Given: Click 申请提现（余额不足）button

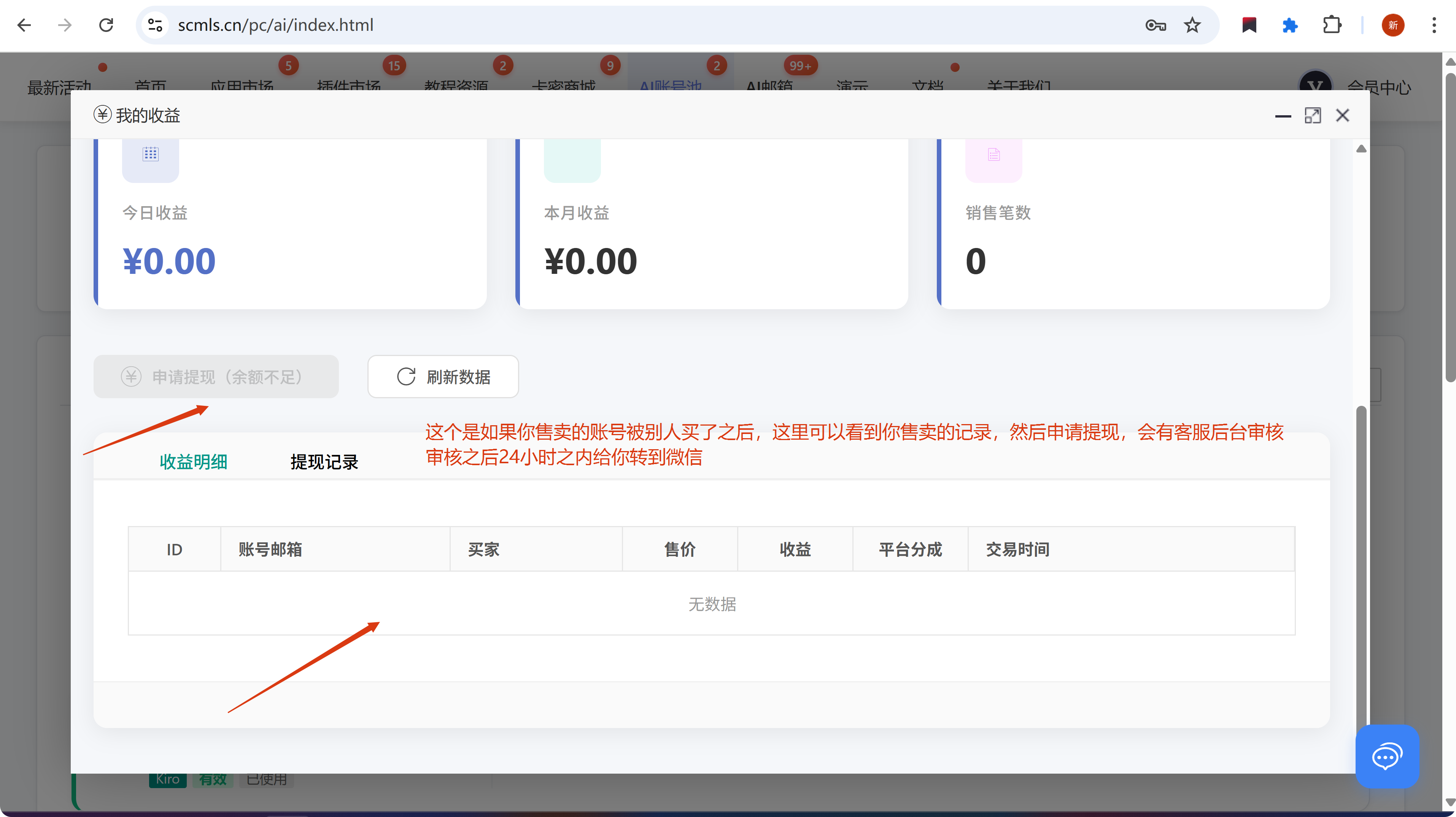Looking at the screenshot, I should (x=216, y=377).
